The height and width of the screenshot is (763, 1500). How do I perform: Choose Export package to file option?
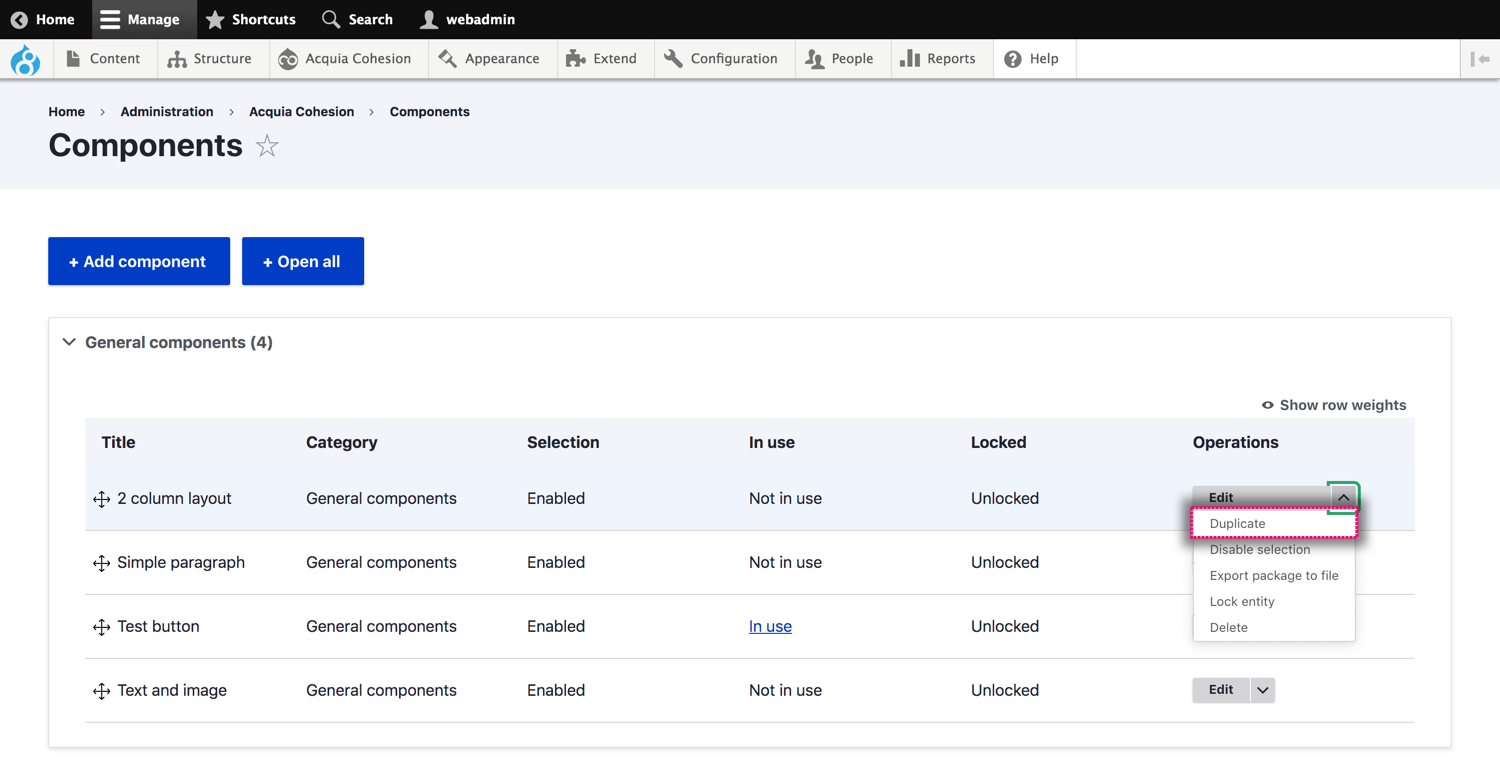(1273, 576)
